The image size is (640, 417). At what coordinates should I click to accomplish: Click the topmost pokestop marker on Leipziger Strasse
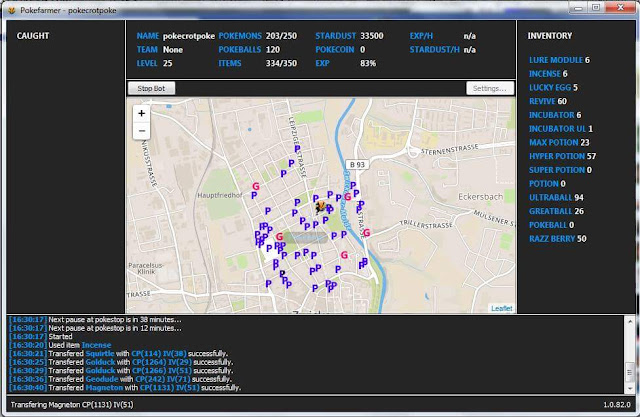tap(297, 149)
